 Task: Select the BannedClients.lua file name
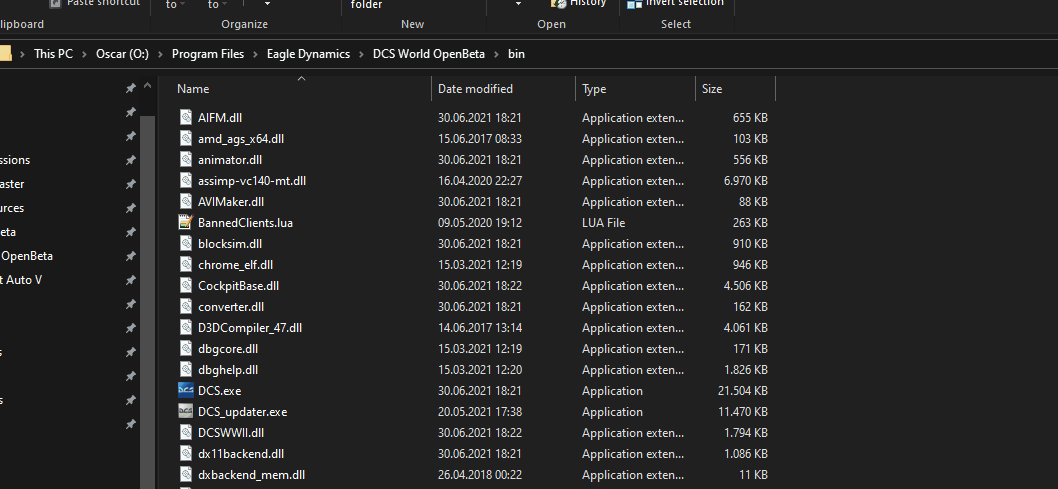pyautogui.click(x=245, y=223)
